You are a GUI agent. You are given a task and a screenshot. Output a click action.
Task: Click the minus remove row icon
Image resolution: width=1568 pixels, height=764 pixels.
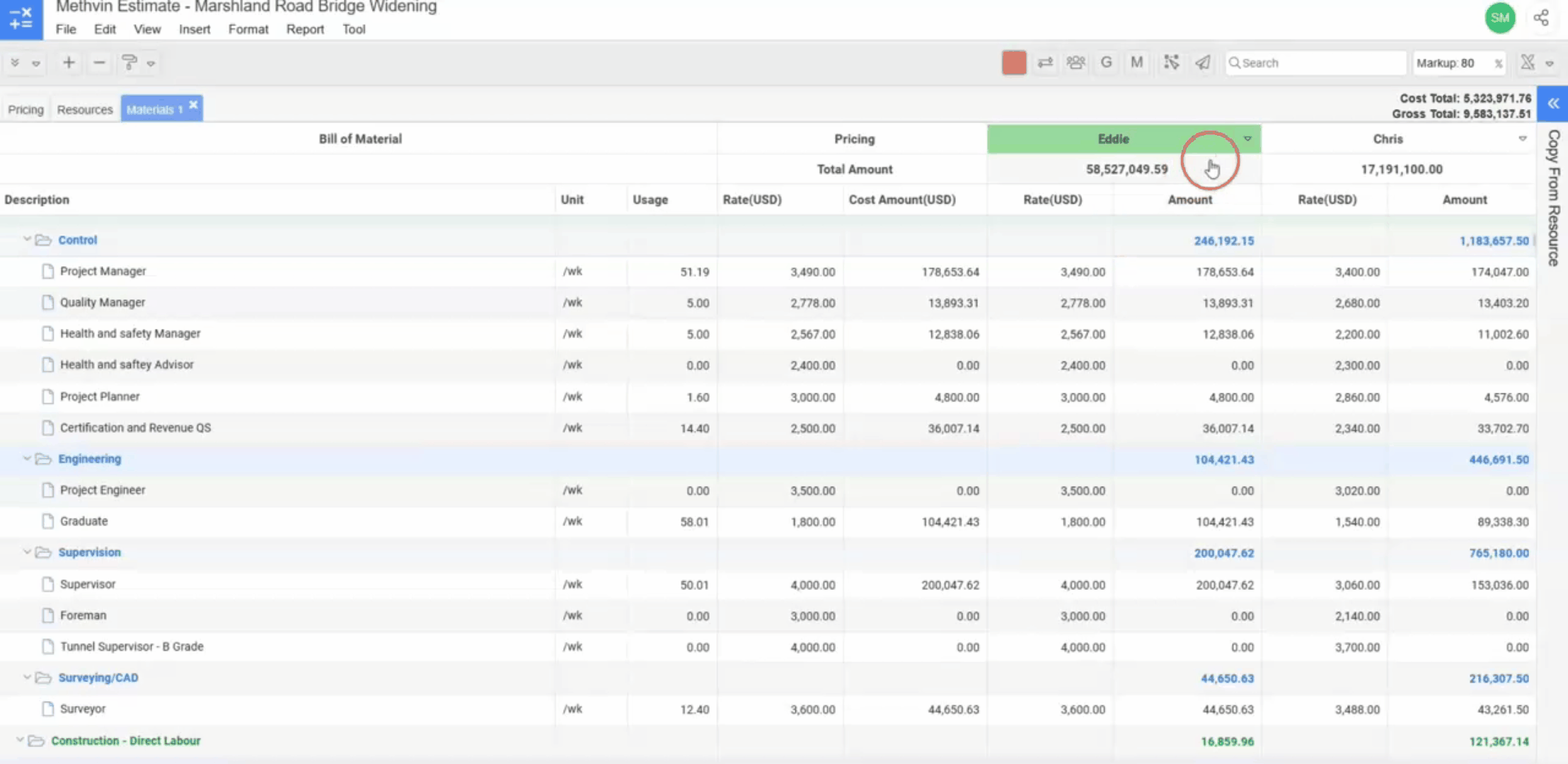(99, 63)
